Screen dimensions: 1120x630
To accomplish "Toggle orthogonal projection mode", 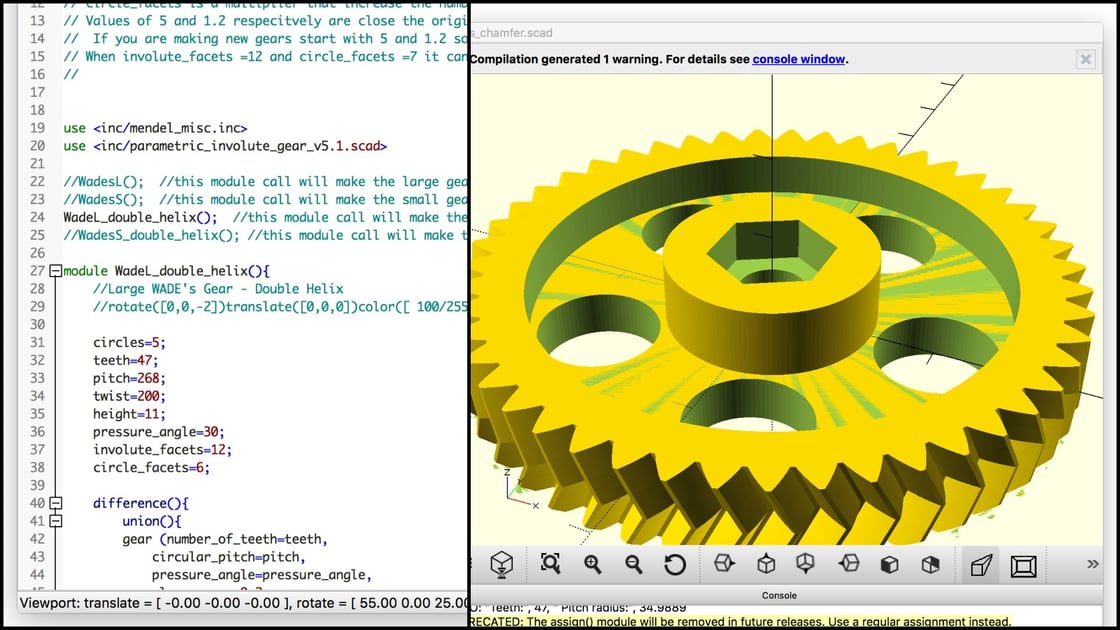I will coord(1022,564).
